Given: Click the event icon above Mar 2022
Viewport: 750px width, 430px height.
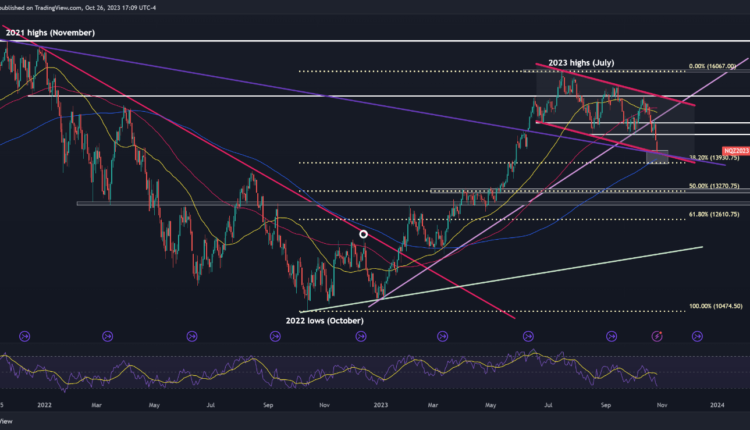Looking at the screenshot, I should coord(107,335).
